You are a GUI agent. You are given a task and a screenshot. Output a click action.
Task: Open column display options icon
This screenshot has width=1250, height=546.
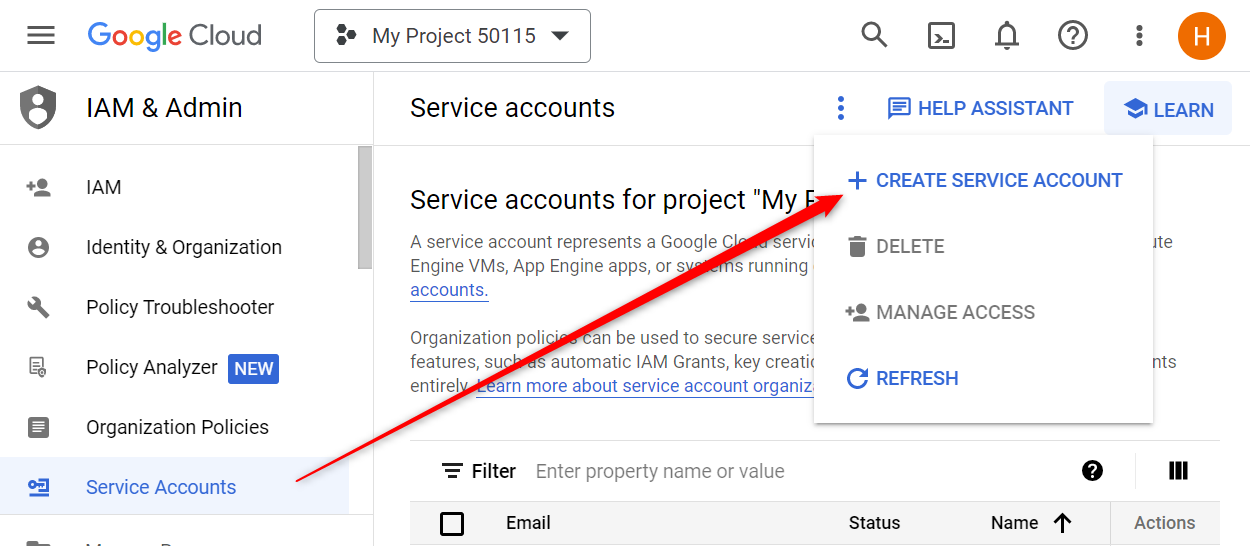1178,471
